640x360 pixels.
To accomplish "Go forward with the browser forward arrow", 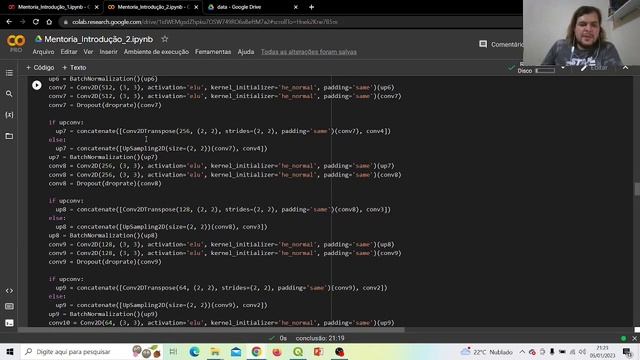I will [22, 22].
